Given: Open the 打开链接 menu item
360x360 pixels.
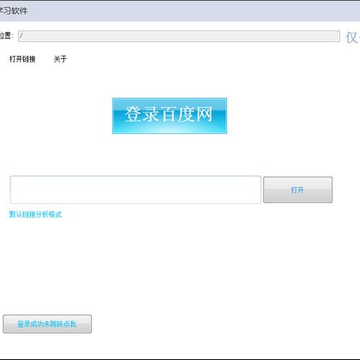Looking at the screenshot, I should tap(22, 59).
